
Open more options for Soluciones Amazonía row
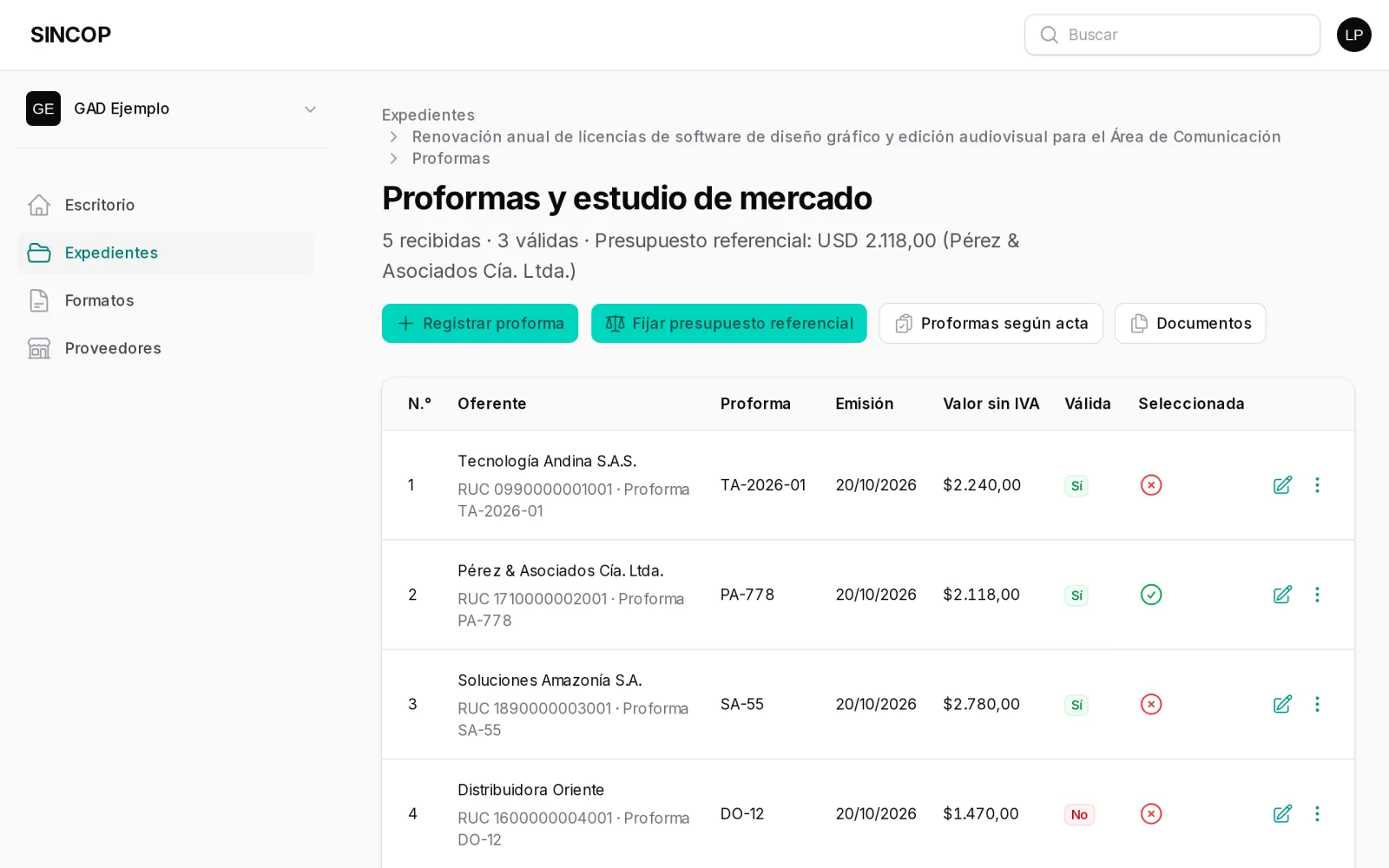(x=1317, y=704)
